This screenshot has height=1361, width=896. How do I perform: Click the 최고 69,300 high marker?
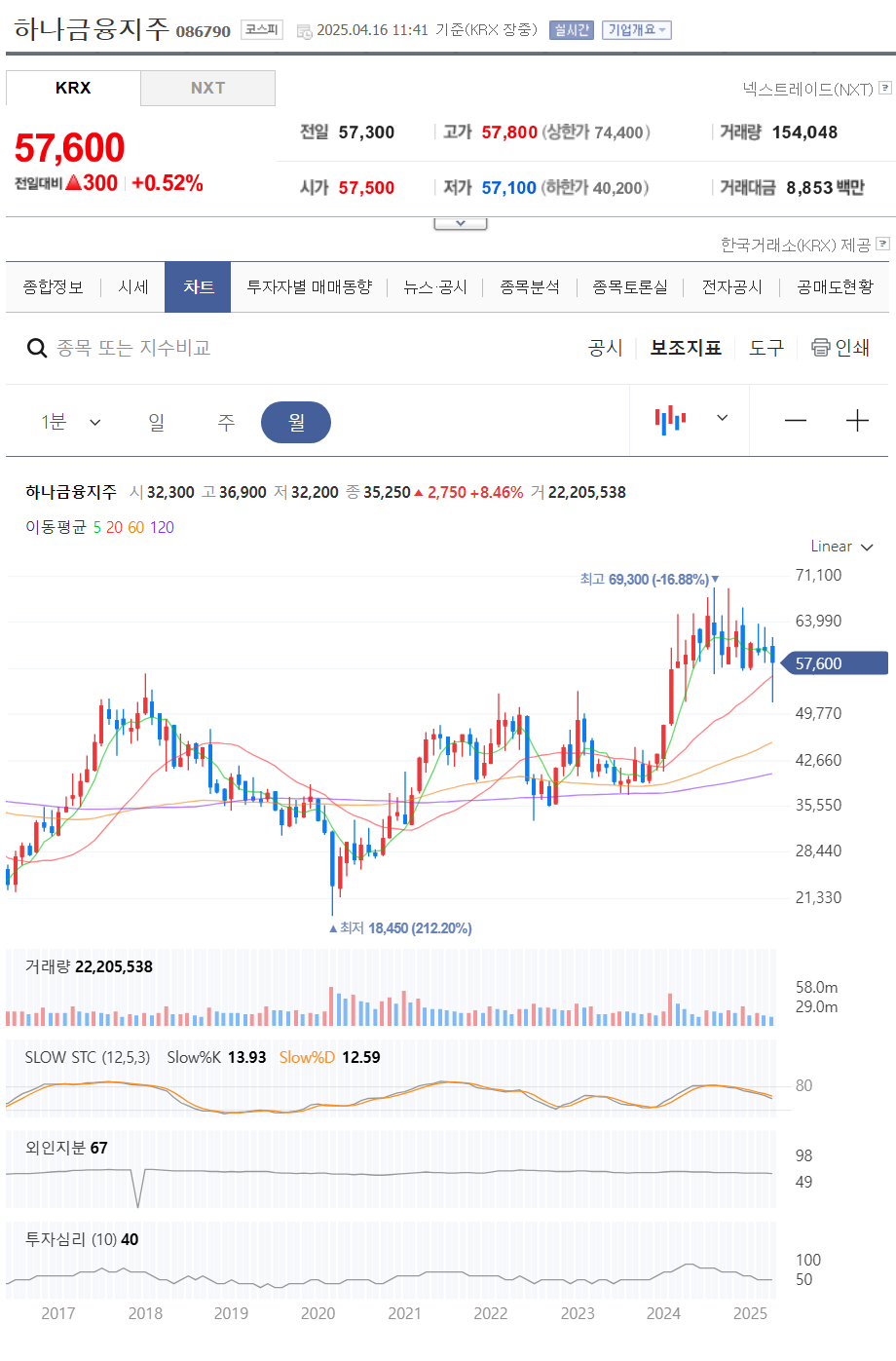[650, 580]
